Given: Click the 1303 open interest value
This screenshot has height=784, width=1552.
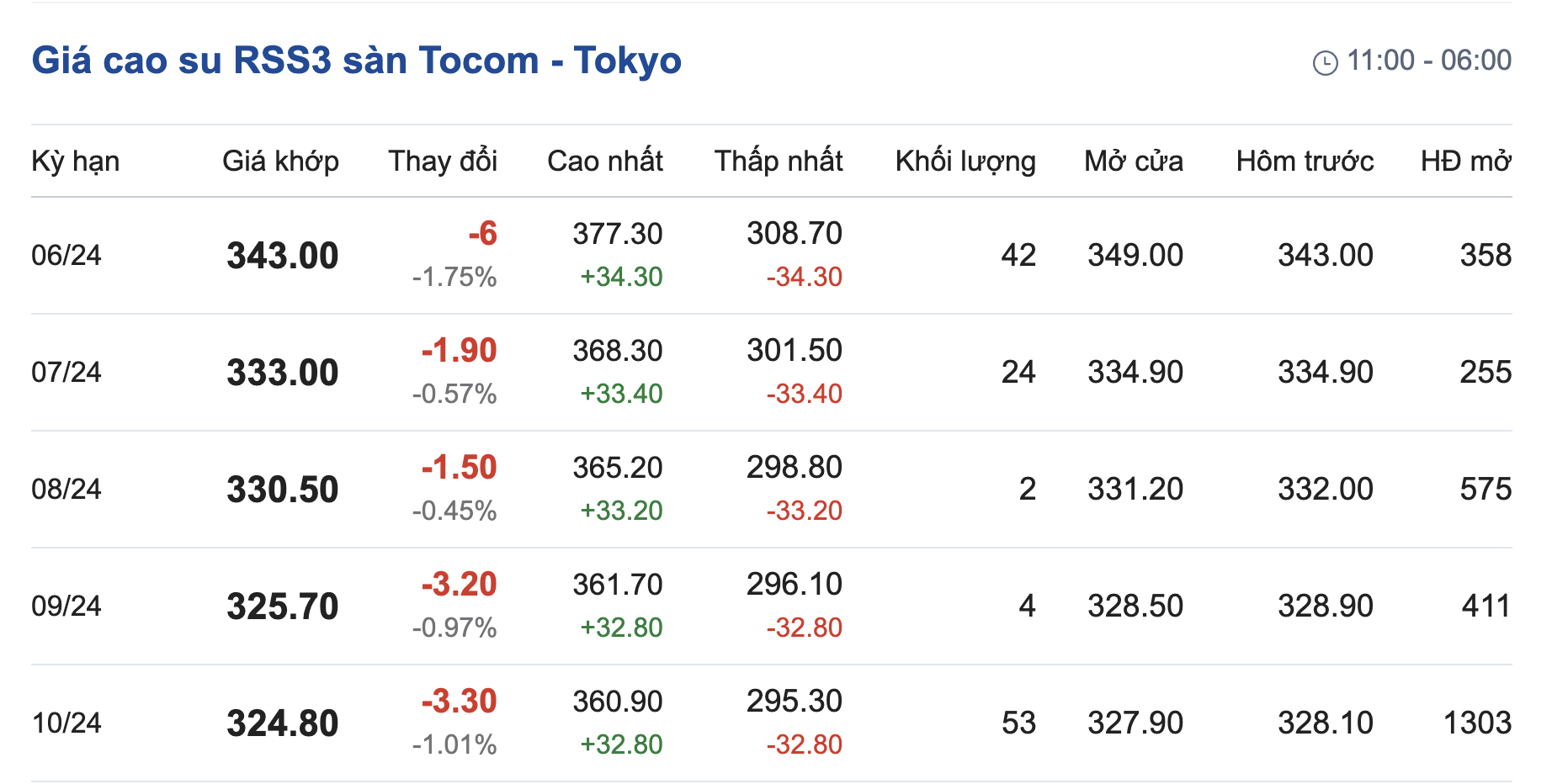Looking at the screenshot, I should 1477,723.
